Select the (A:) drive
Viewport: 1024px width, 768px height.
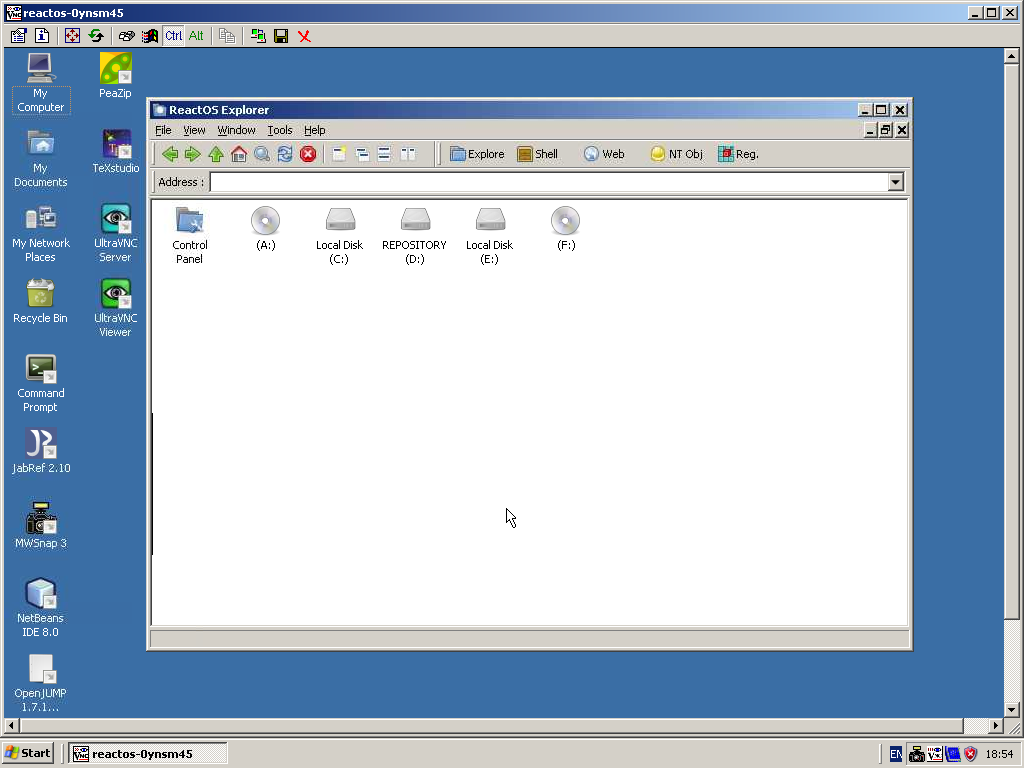point(265,229)
